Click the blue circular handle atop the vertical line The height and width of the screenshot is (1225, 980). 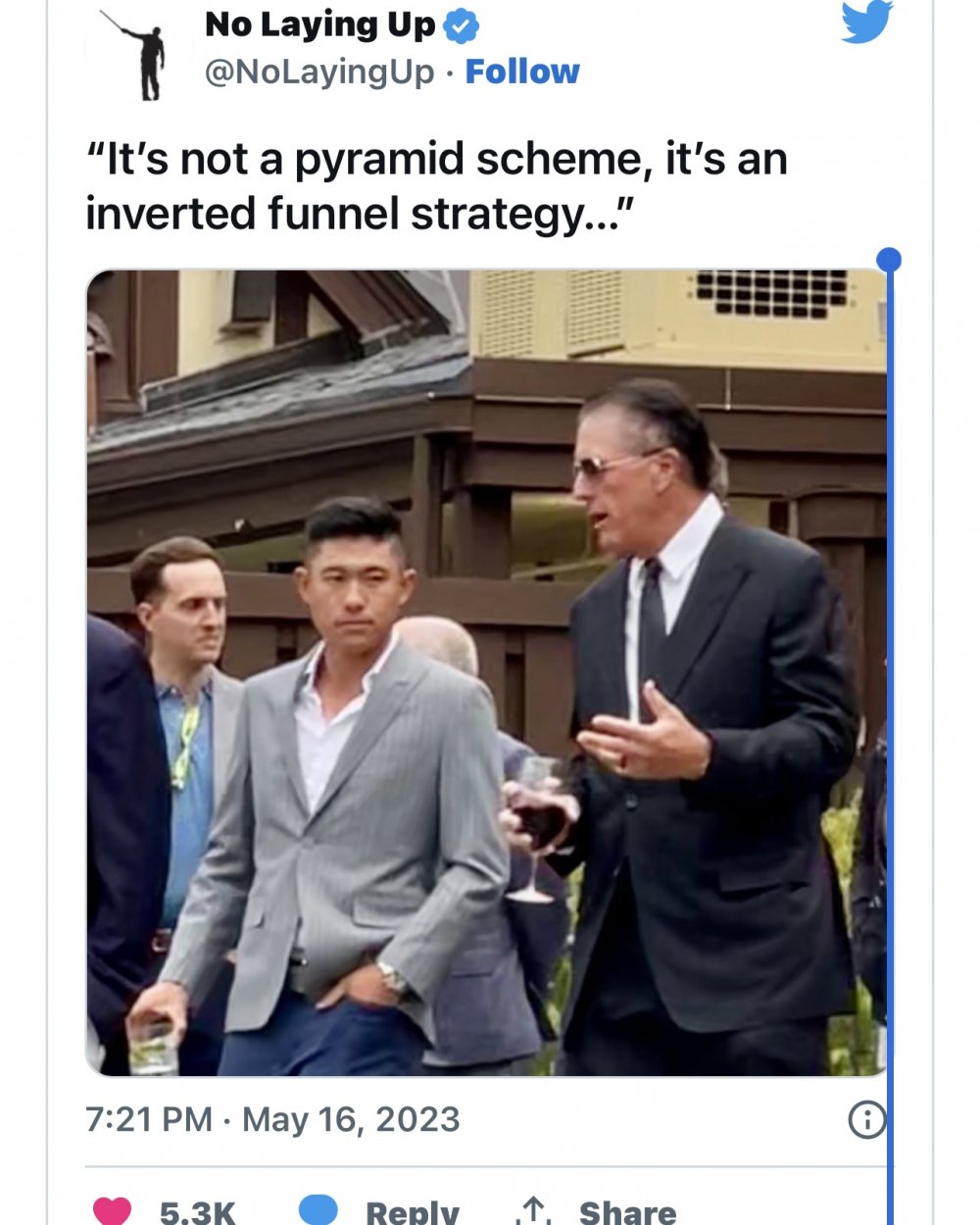coord(889,260)
